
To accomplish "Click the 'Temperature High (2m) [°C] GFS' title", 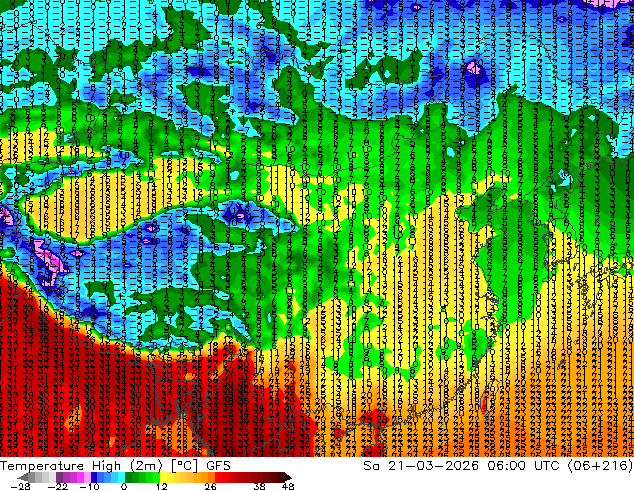I will pos(115,465).
